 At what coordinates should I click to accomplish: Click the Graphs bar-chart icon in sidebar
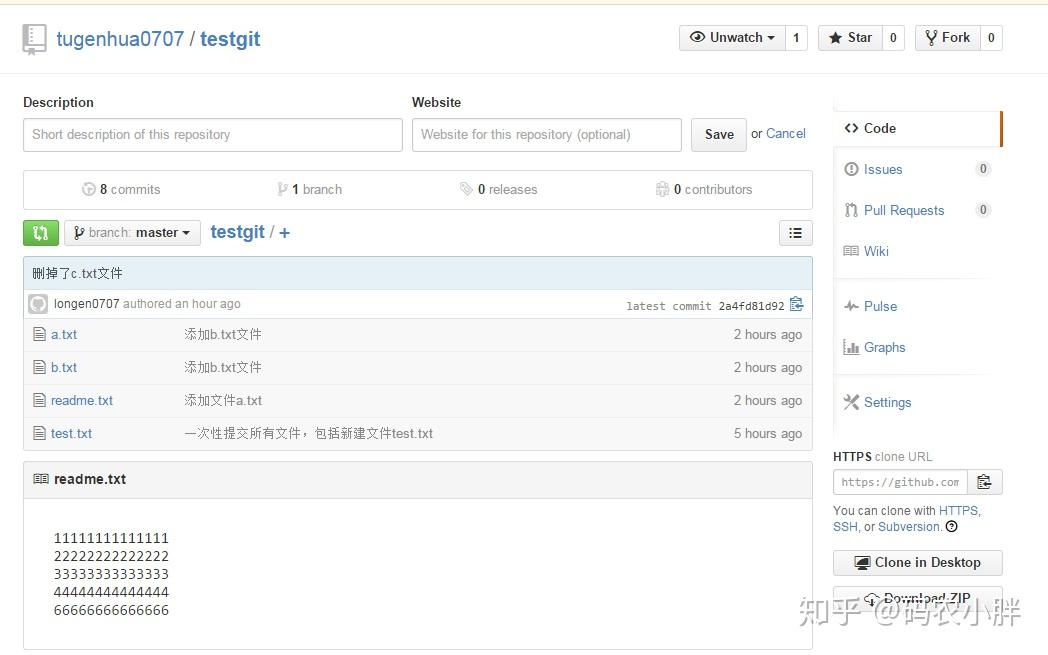tap(851, 347)
